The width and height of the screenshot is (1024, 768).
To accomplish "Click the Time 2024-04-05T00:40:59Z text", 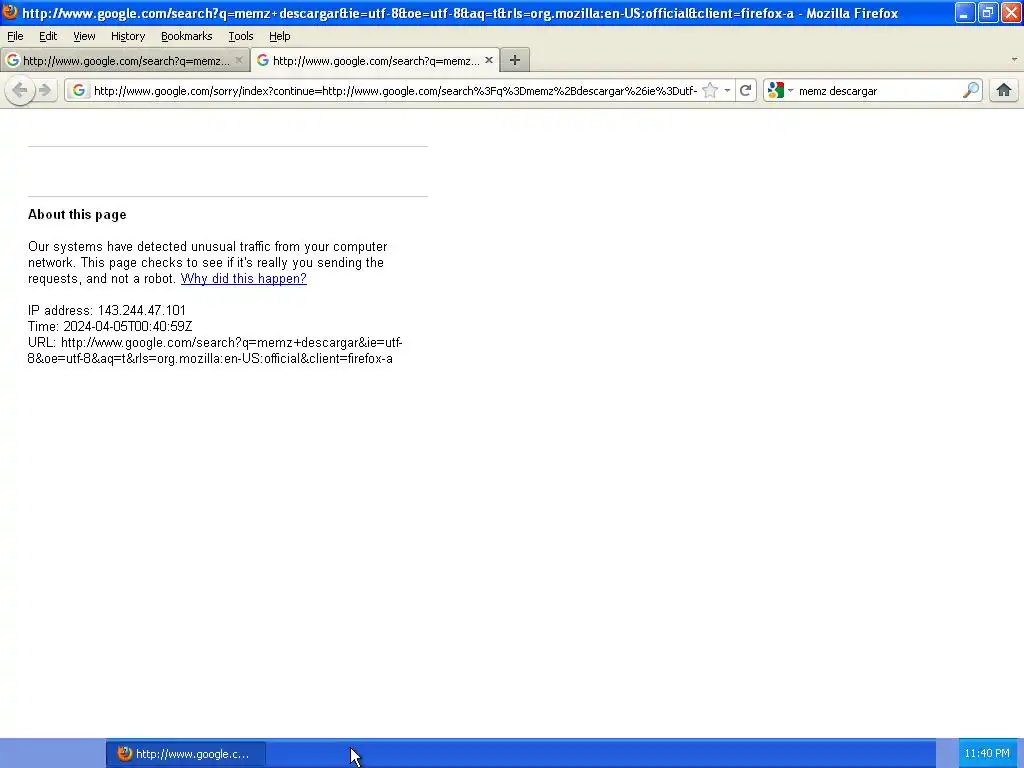I will tap(110, 326).
